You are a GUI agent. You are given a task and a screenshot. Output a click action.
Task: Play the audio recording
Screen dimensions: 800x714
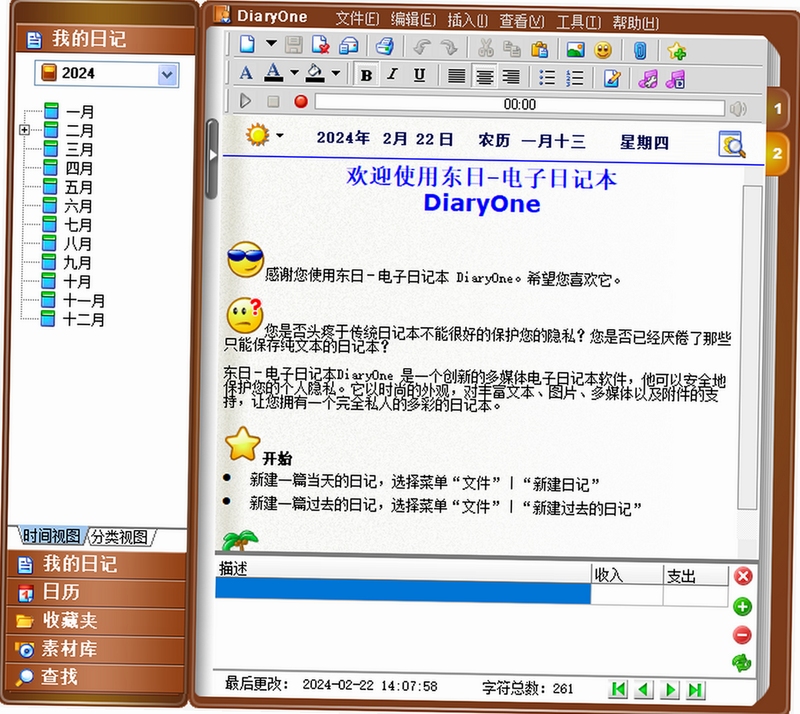pyautogui.click(x=245, y=101)
